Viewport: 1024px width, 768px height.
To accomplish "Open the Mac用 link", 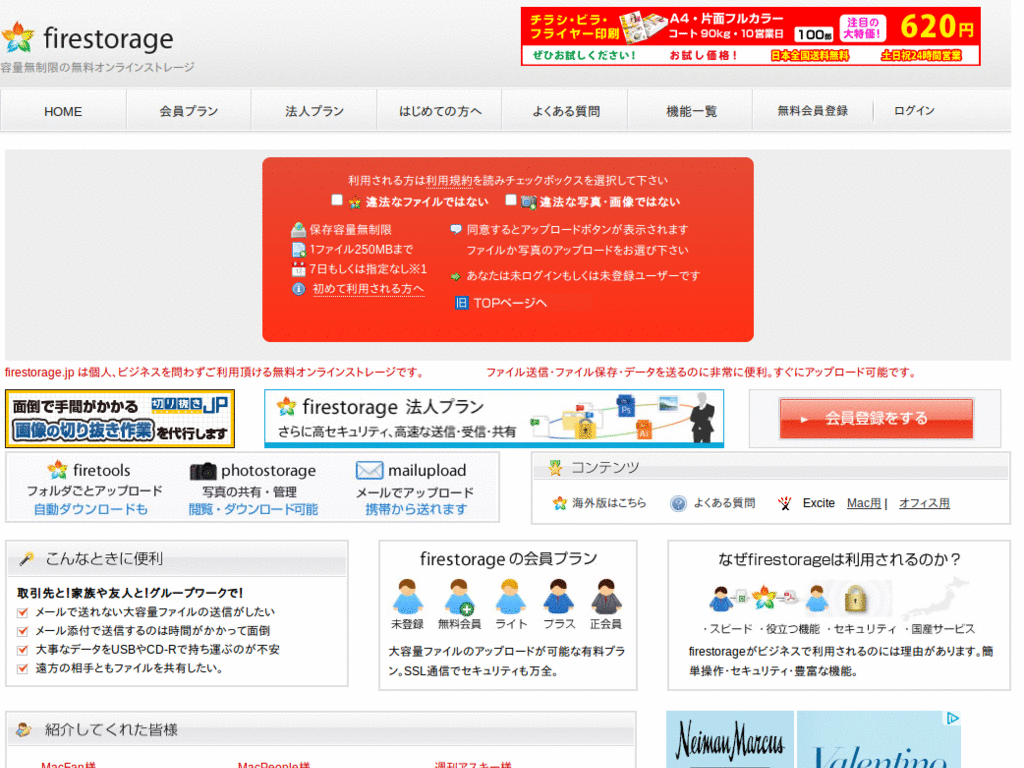I will tap(863, 503).
